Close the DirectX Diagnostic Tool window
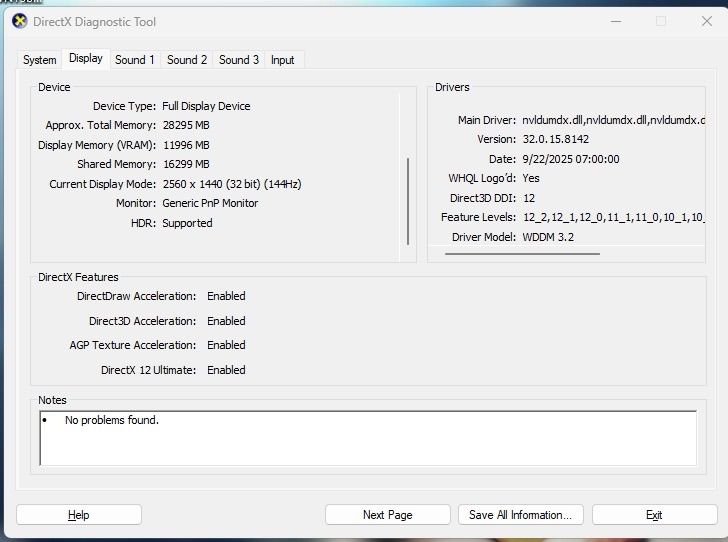Screen dimensions: 728x542 pyautogui.click(x=704, y=22)
